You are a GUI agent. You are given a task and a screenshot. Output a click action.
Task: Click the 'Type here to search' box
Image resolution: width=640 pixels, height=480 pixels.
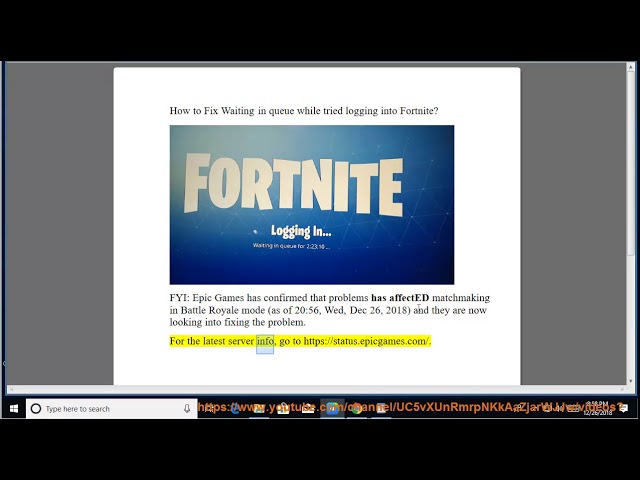click(111, 409)
